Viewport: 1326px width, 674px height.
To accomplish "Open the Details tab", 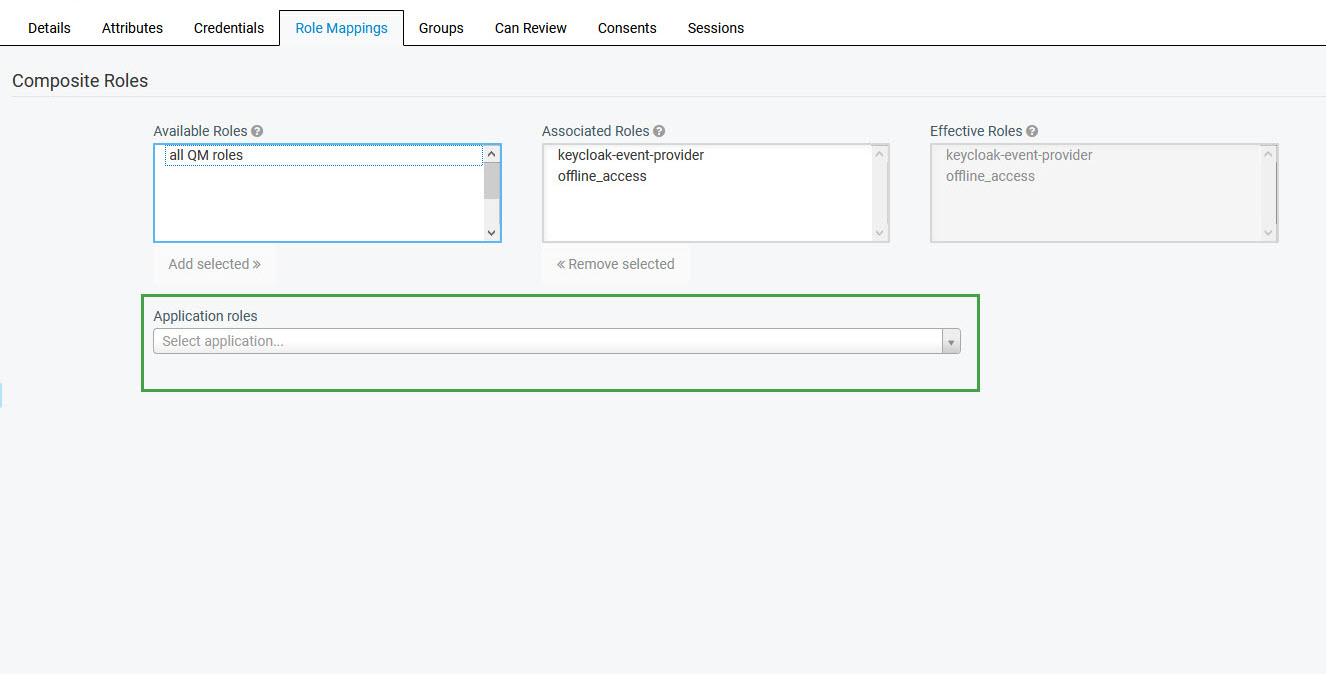I will pyautogui.click(x=49, y=28).
